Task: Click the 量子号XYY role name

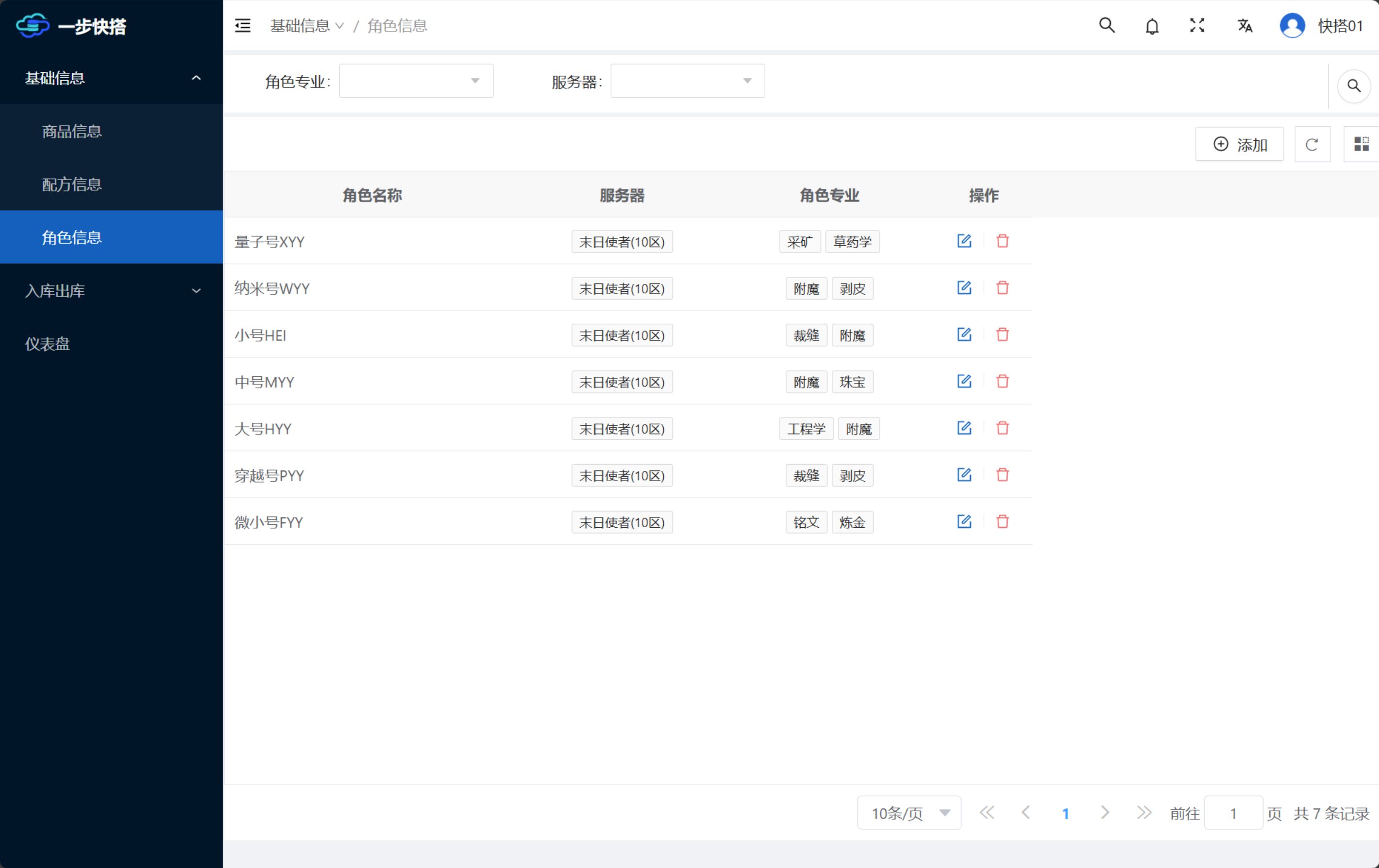Action: tap(269, 242)
